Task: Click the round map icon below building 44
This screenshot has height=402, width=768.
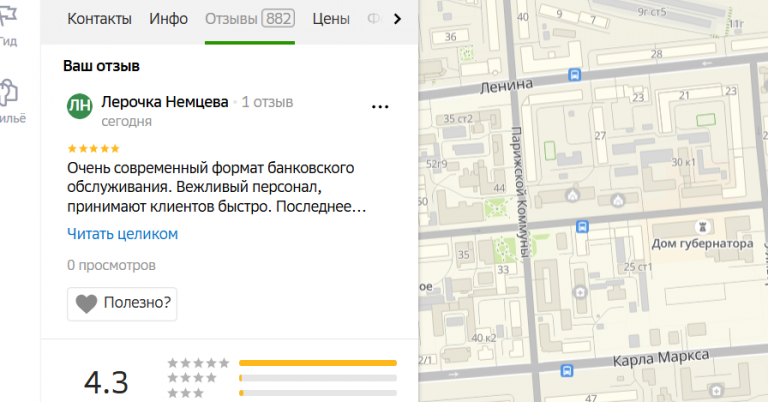Action: (x=572, y=195)
